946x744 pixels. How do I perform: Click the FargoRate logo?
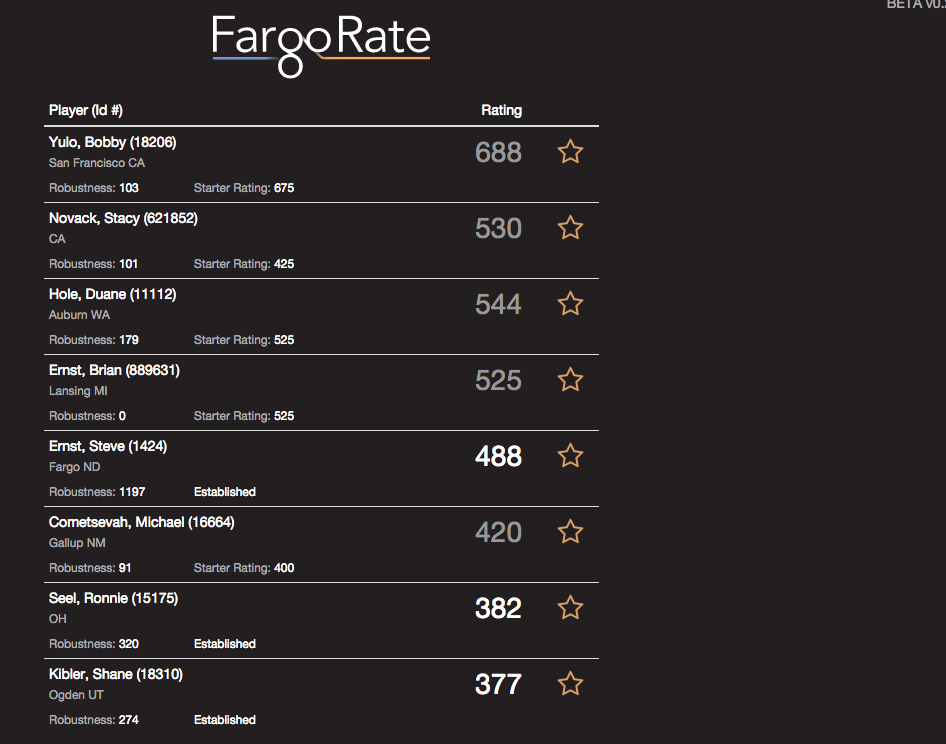(321, 46)
